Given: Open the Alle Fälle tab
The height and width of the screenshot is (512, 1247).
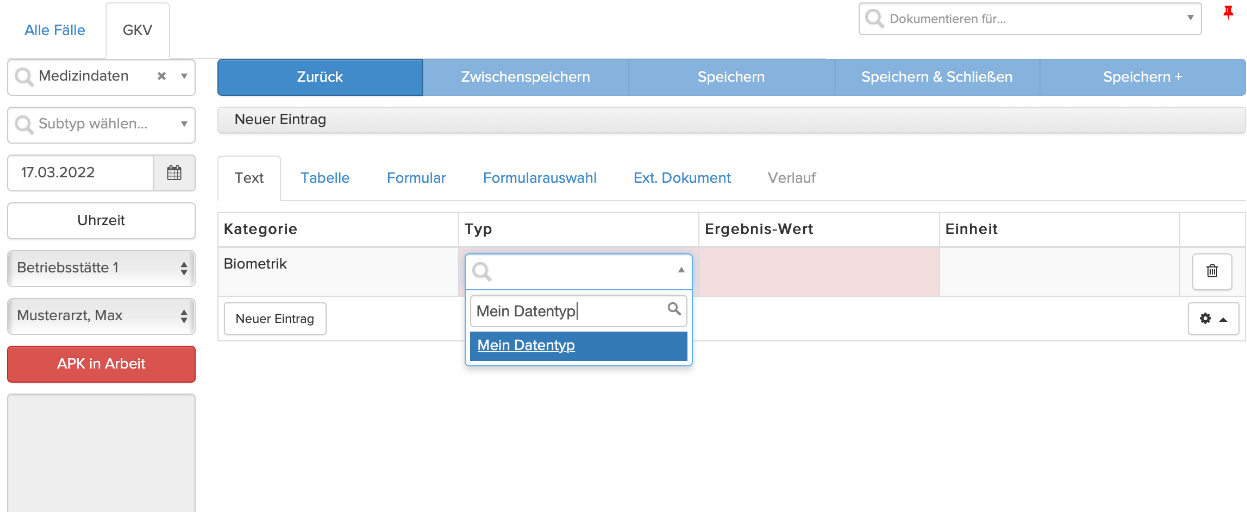Looking at the screenshot, I should click(x=55, y=30).
